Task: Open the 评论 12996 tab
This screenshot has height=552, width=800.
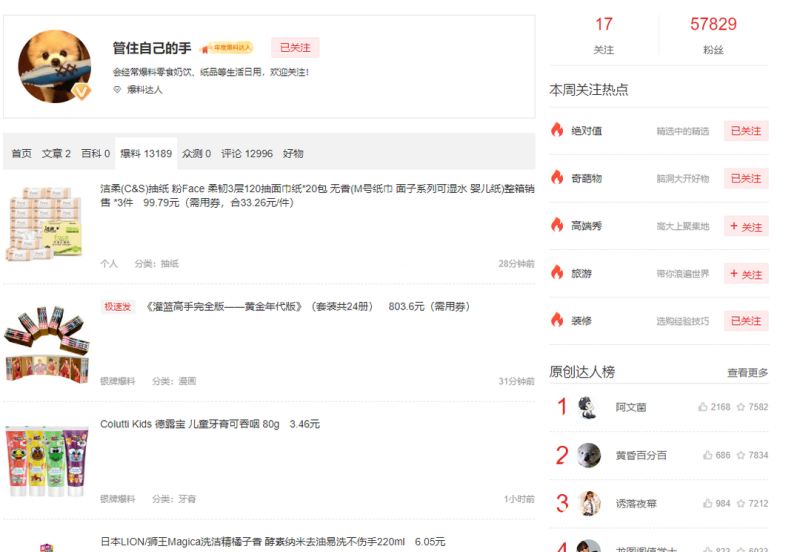Action: (x=246, y=154)
